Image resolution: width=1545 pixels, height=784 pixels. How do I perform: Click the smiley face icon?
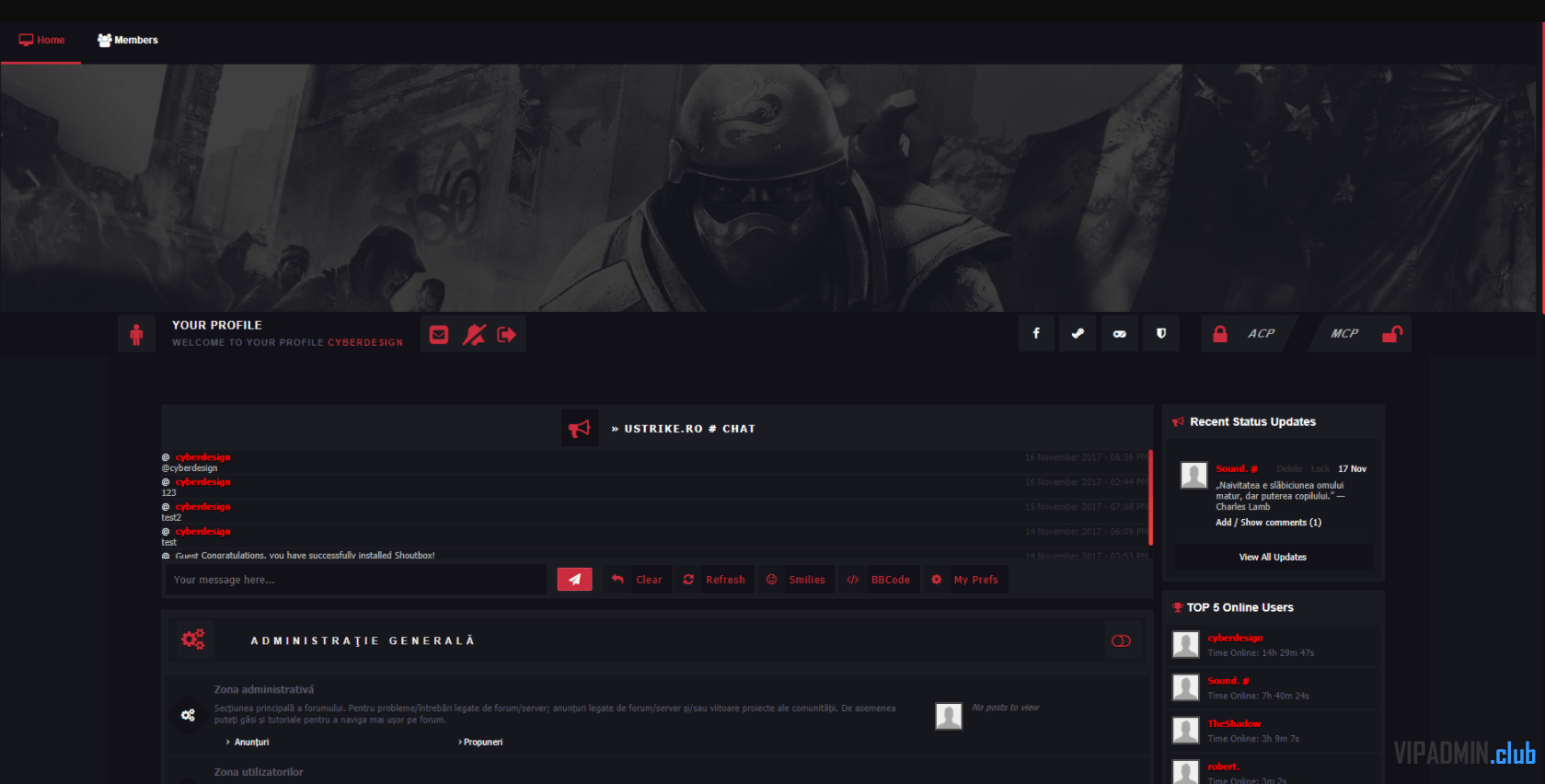(x=771, y=579)
